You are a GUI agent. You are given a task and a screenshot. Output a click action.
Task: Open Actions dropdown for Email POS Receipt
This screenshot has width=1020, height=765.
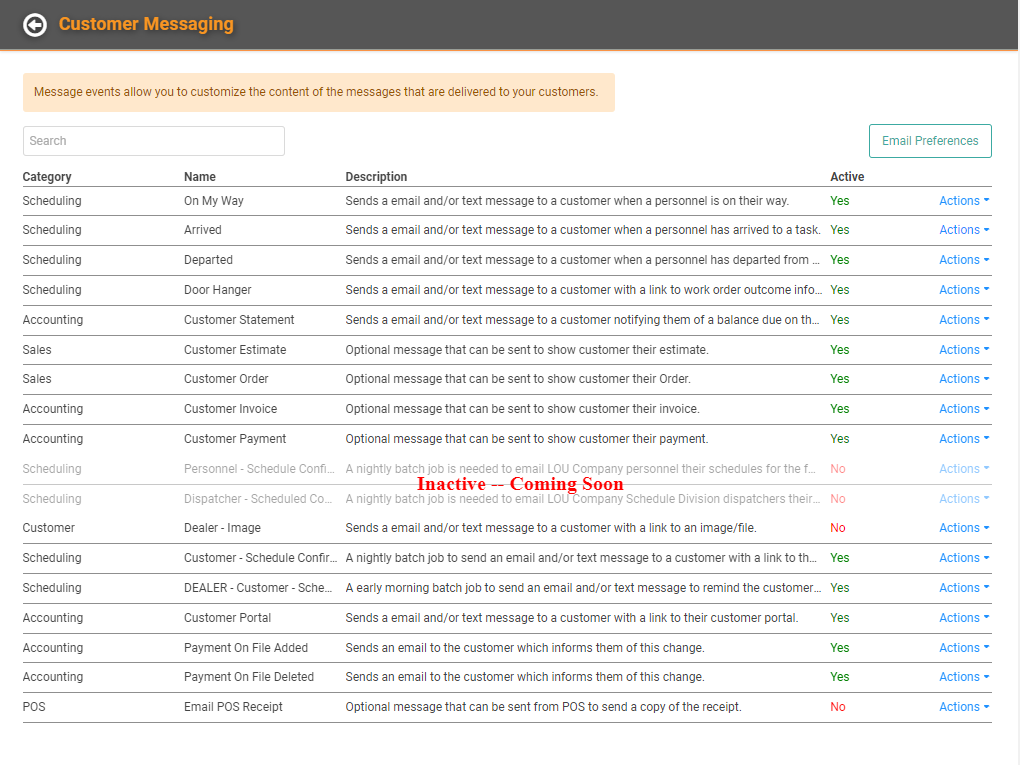click(x=964, y=707)
